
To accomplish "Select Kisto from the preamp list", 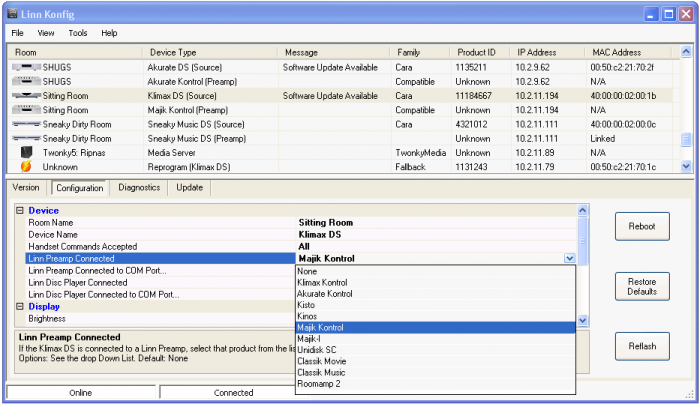I will click(435, 305).
